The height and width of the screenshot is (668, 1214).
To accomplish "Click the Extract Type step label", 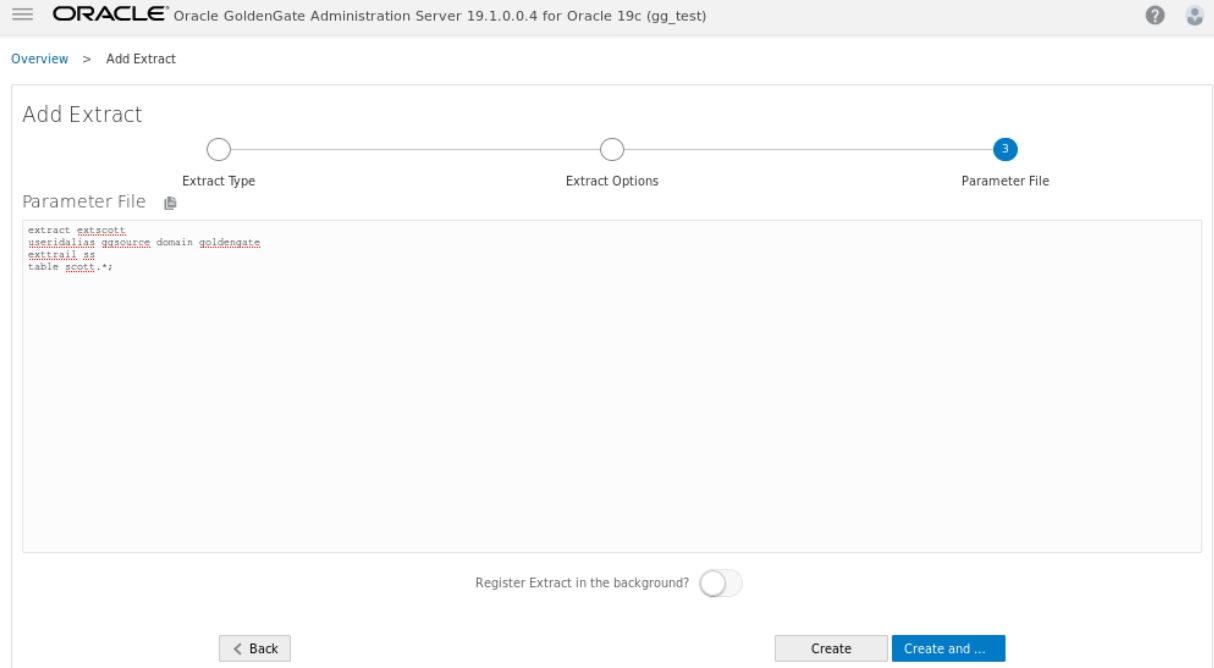I will (x=218, y=181).
